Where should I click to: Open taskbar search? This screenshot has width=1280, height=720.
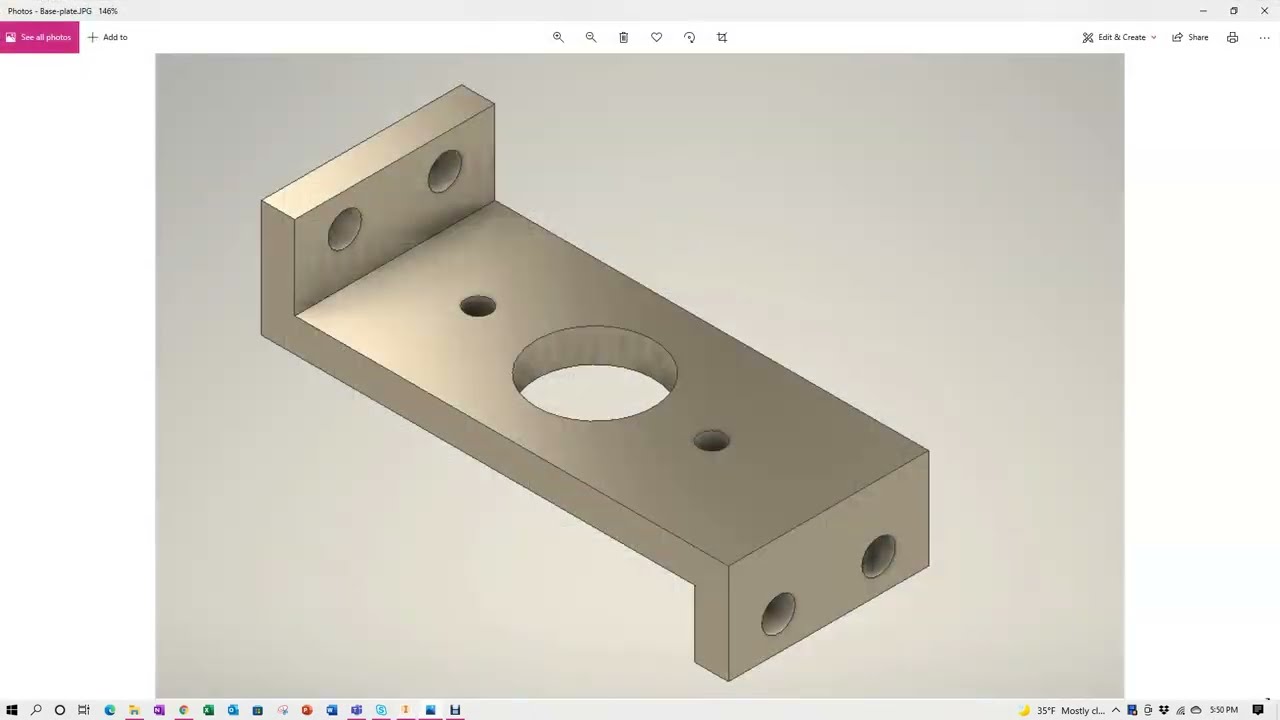pos(36,710)
